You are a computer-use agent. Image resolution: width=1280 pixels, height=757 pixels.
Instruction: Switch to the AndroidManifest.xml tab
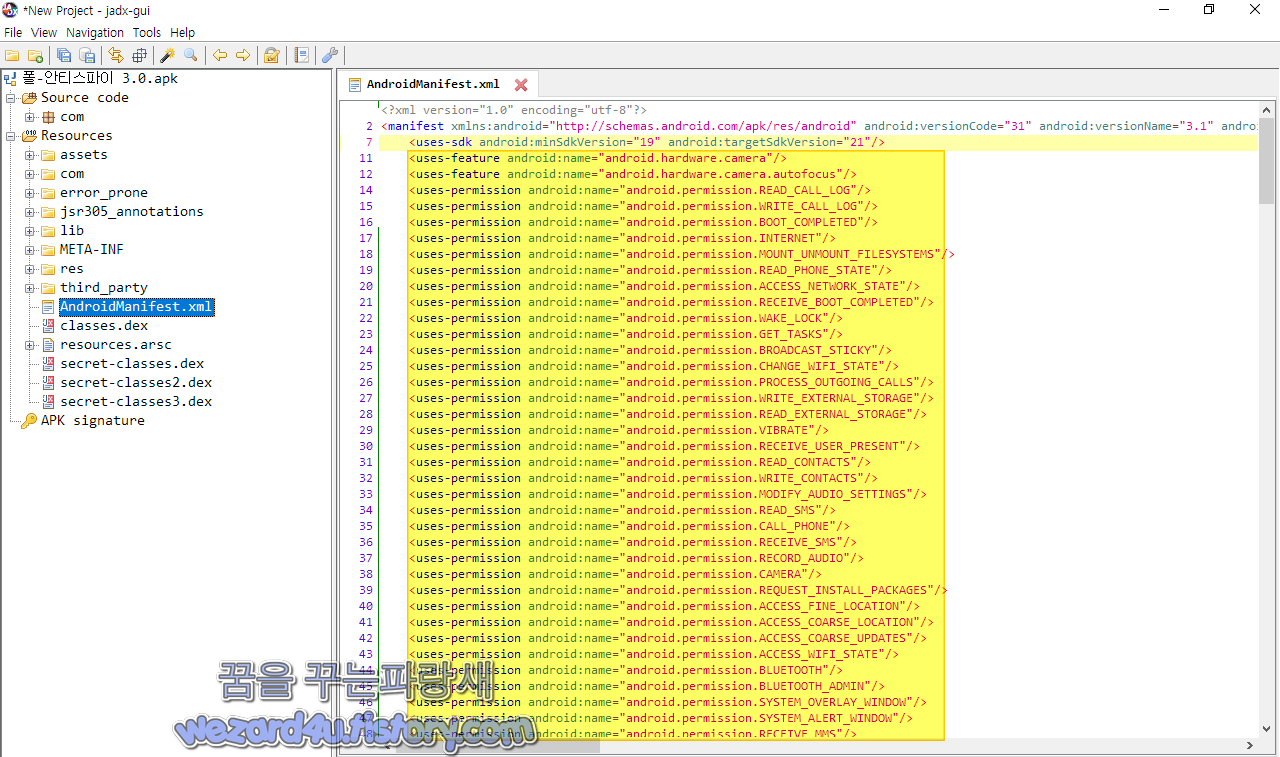point(433,84)
